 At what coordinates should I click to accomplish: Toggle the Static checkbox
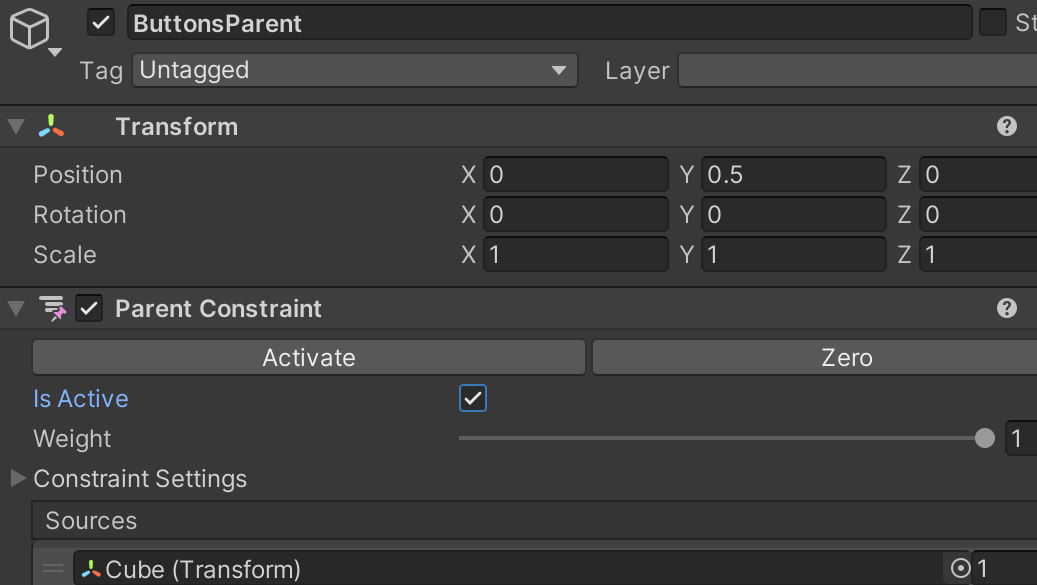click(993, 22)
